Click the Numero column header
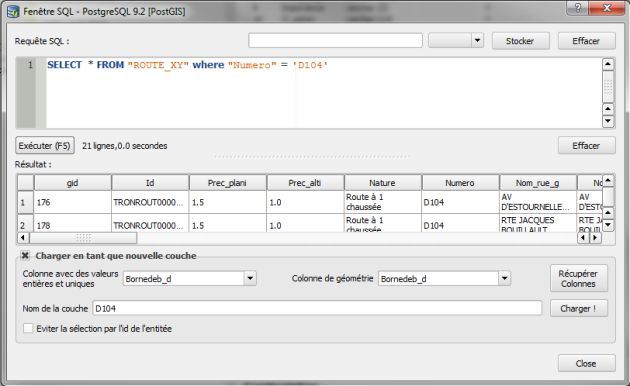The height and width of the screenshot is (386, 630). (x=460, y=183)
